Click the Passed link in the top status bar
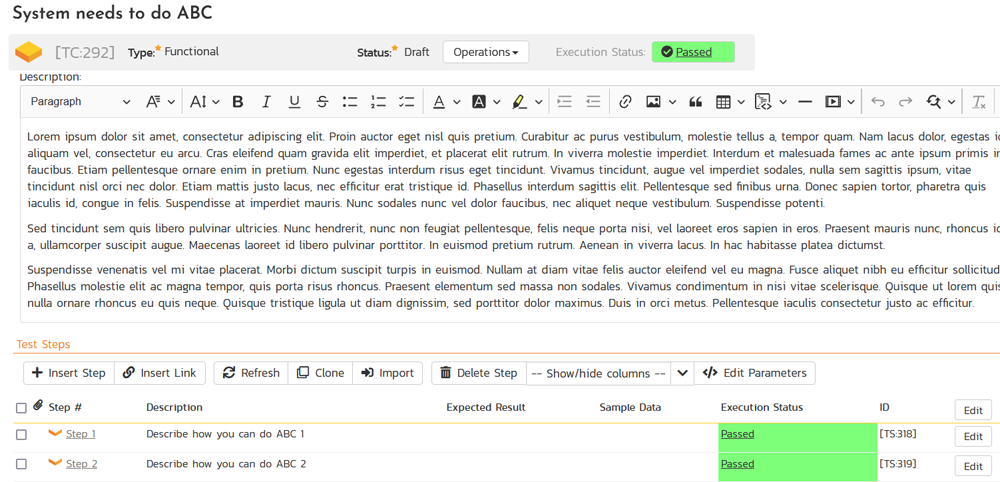The height and width of the screenshot is (482, 1000). (694, 52)
